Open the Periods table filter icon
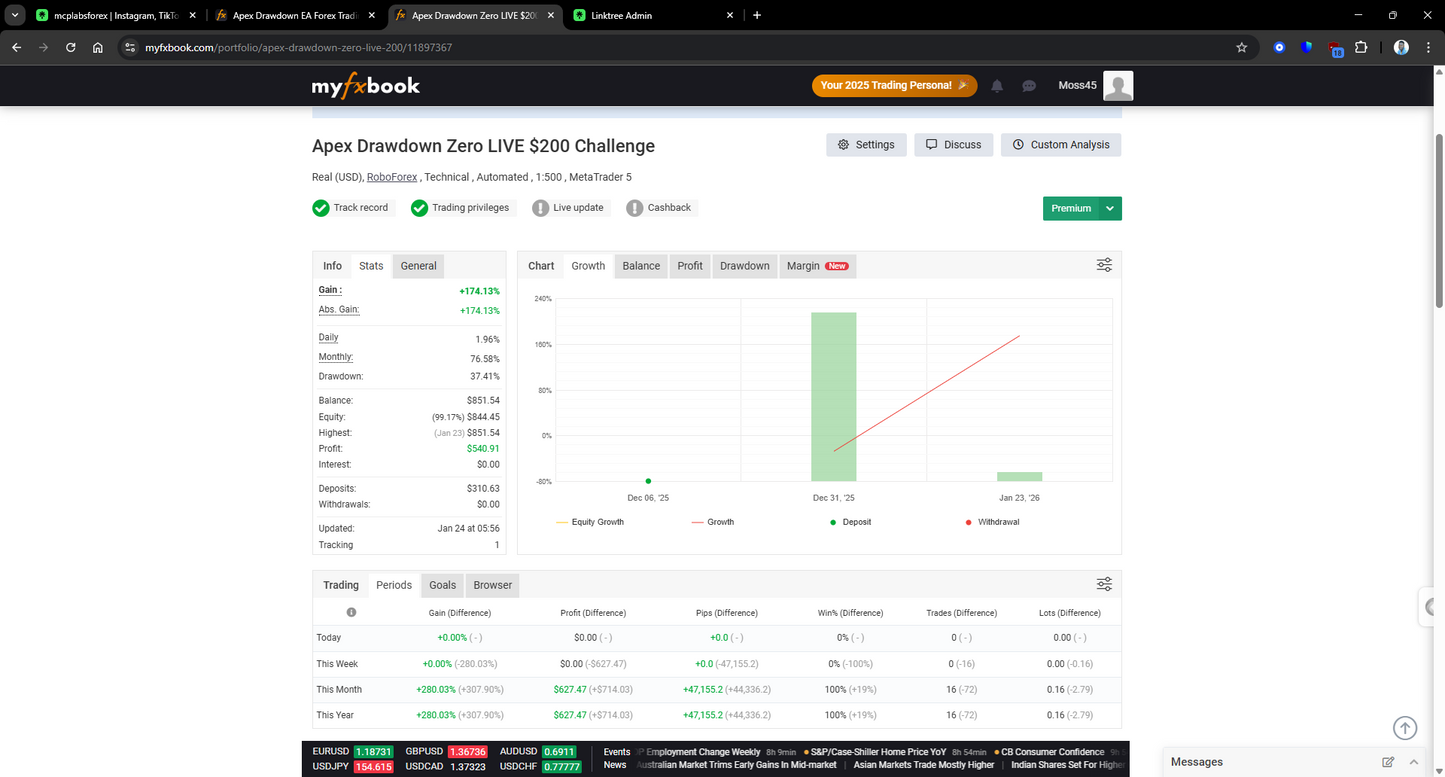 (x=1103, y=583)
